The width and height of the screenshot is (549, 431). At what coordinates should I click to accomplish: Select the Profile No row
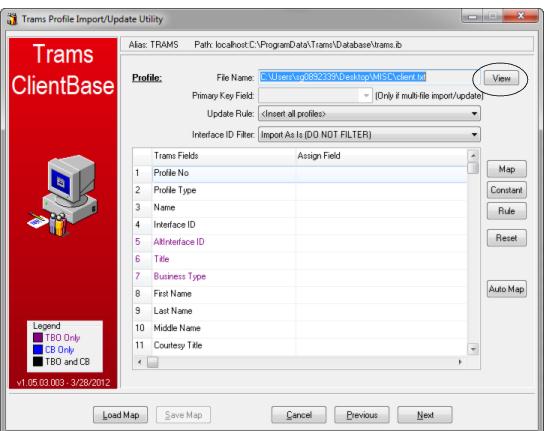click(x=300, y=173)
